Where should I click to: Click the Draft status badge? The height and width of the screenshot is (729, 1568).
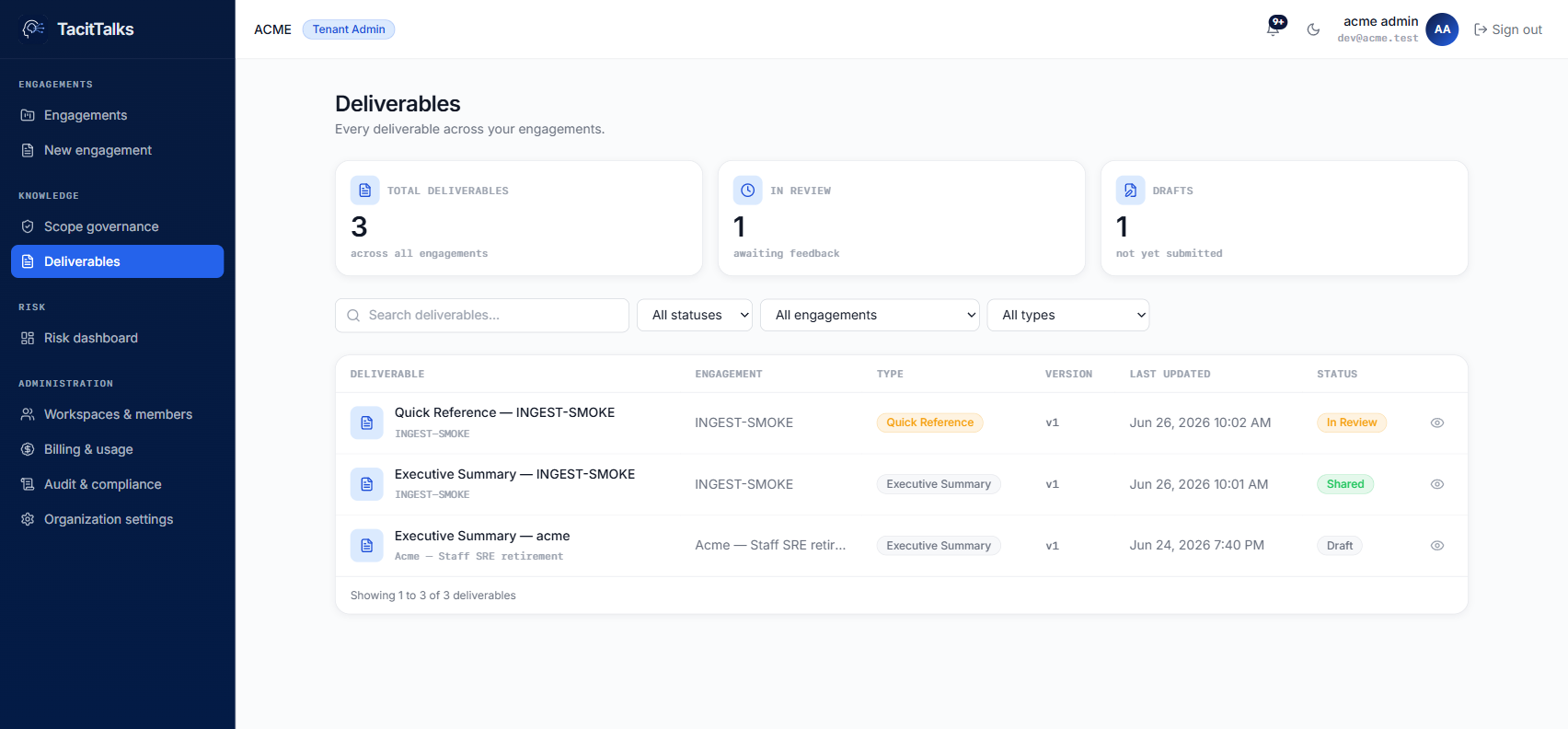point(1340,546)
